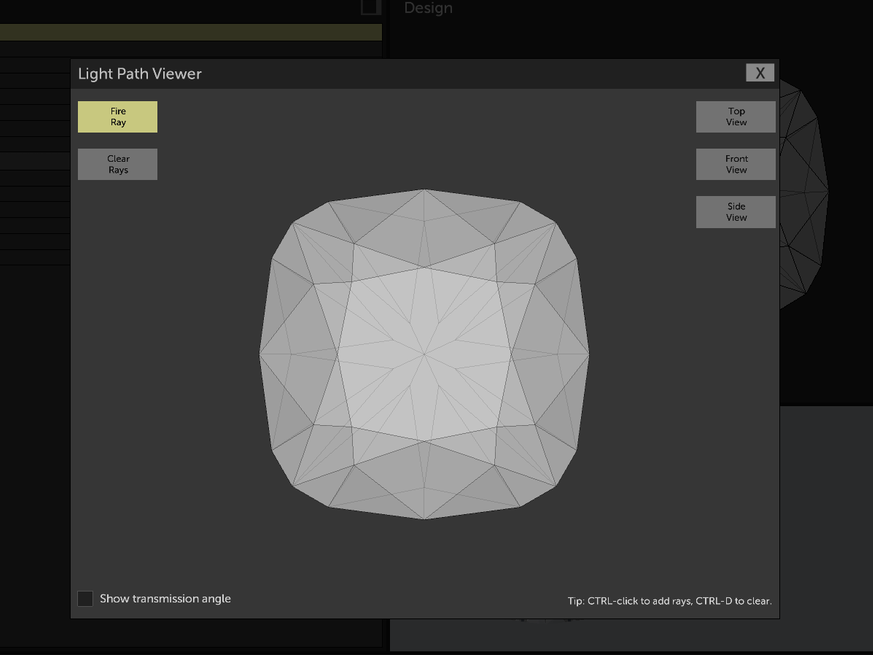Viewport: 873px width, 655px height.
Task: Open the Design tab at the top
Action: pos(428,8)
